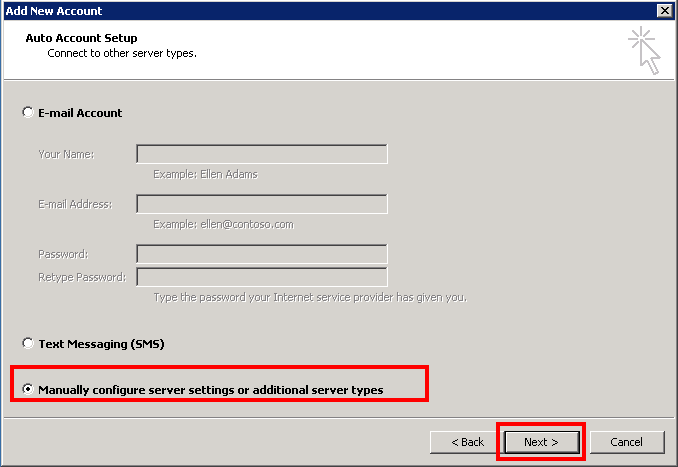Focus the Password field
This screenshot has height=467, width=678.
point(261,254)
